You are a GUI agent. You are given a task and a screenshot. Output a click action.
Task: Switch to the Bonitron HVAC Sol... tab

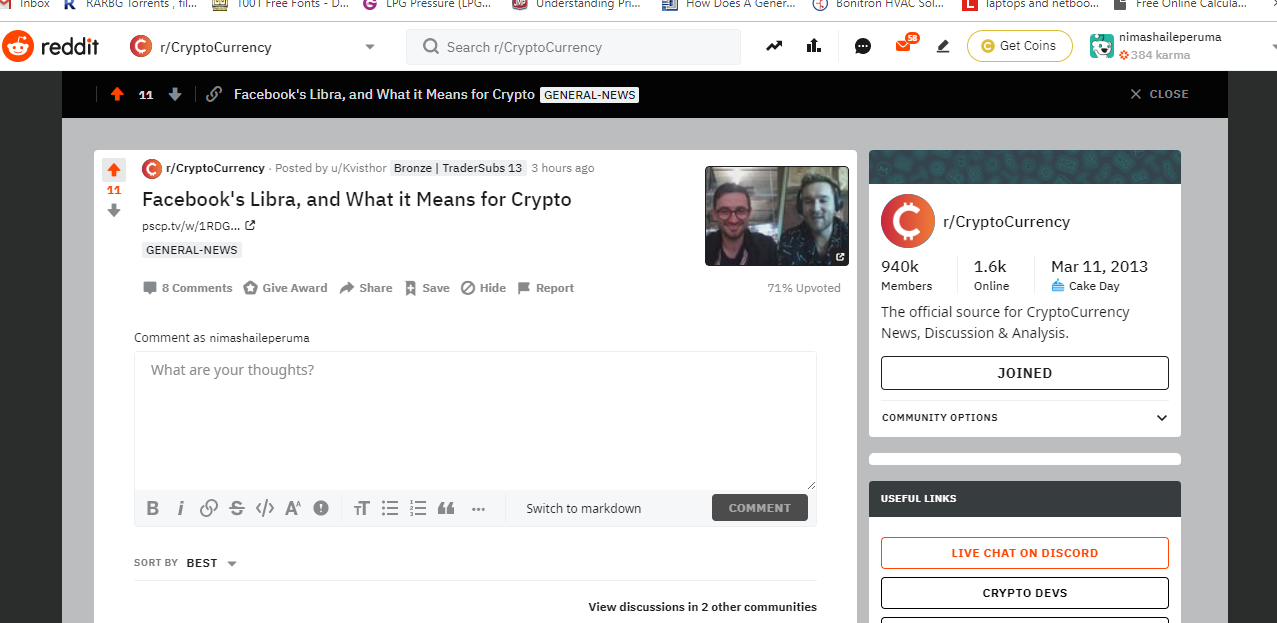(877, 5)
